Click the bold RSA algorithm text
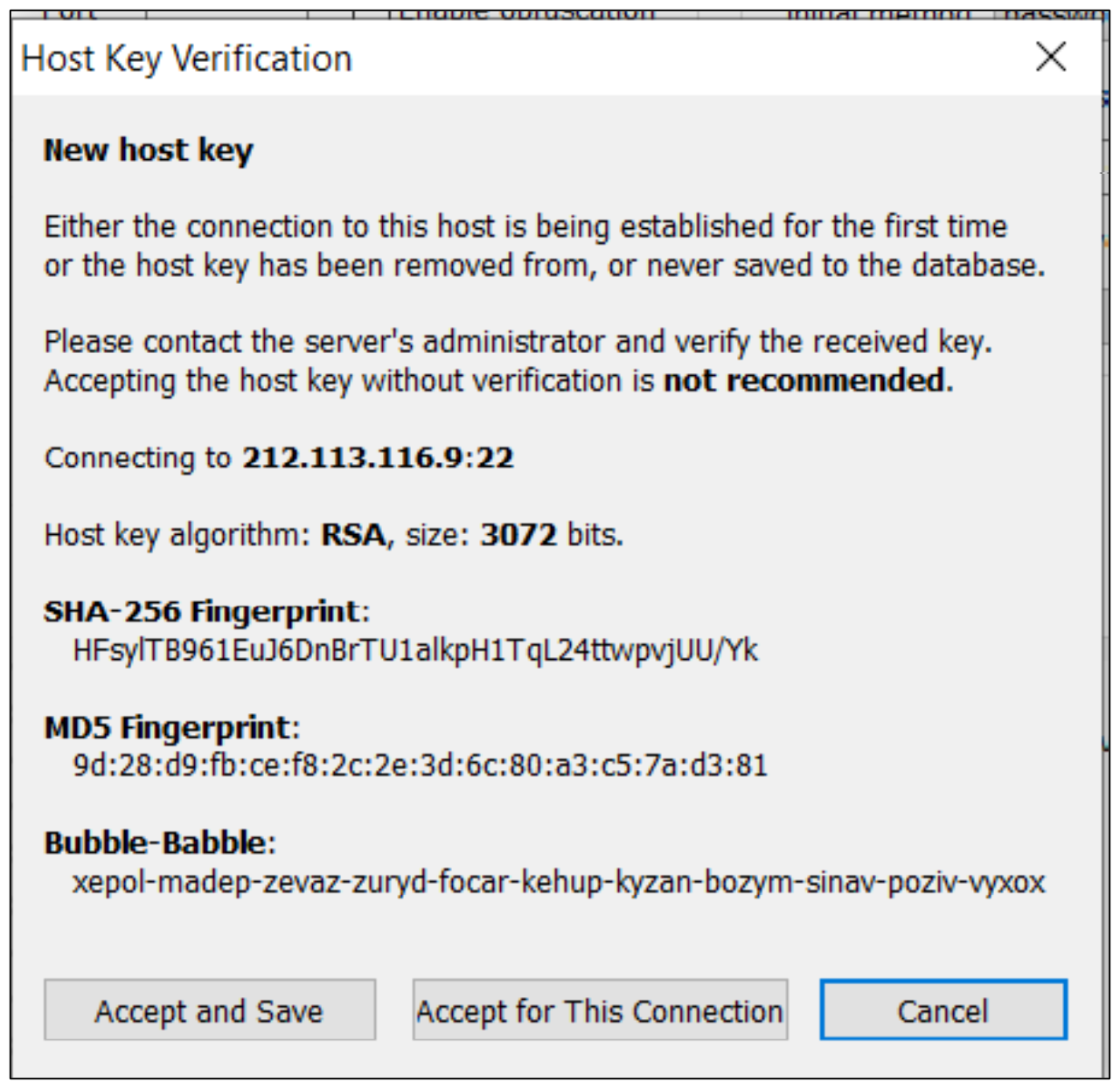The height and width of the screenshot is (1089, 1120). click(353, 535)
